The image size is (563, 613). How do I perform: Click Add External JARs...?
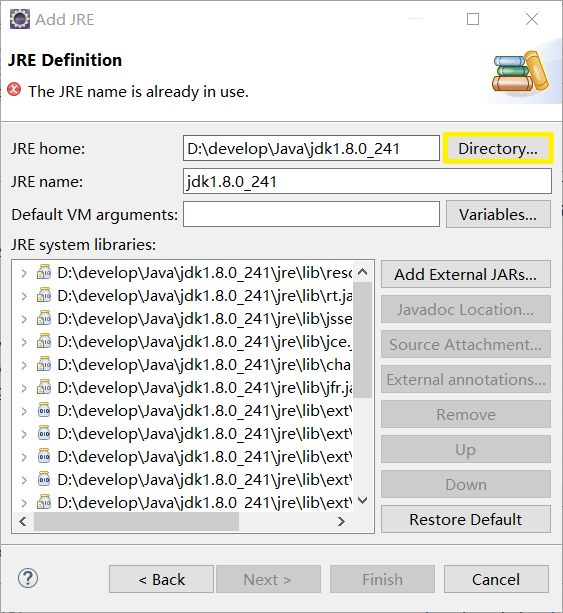pyautogui.click(x=466, y=274)
